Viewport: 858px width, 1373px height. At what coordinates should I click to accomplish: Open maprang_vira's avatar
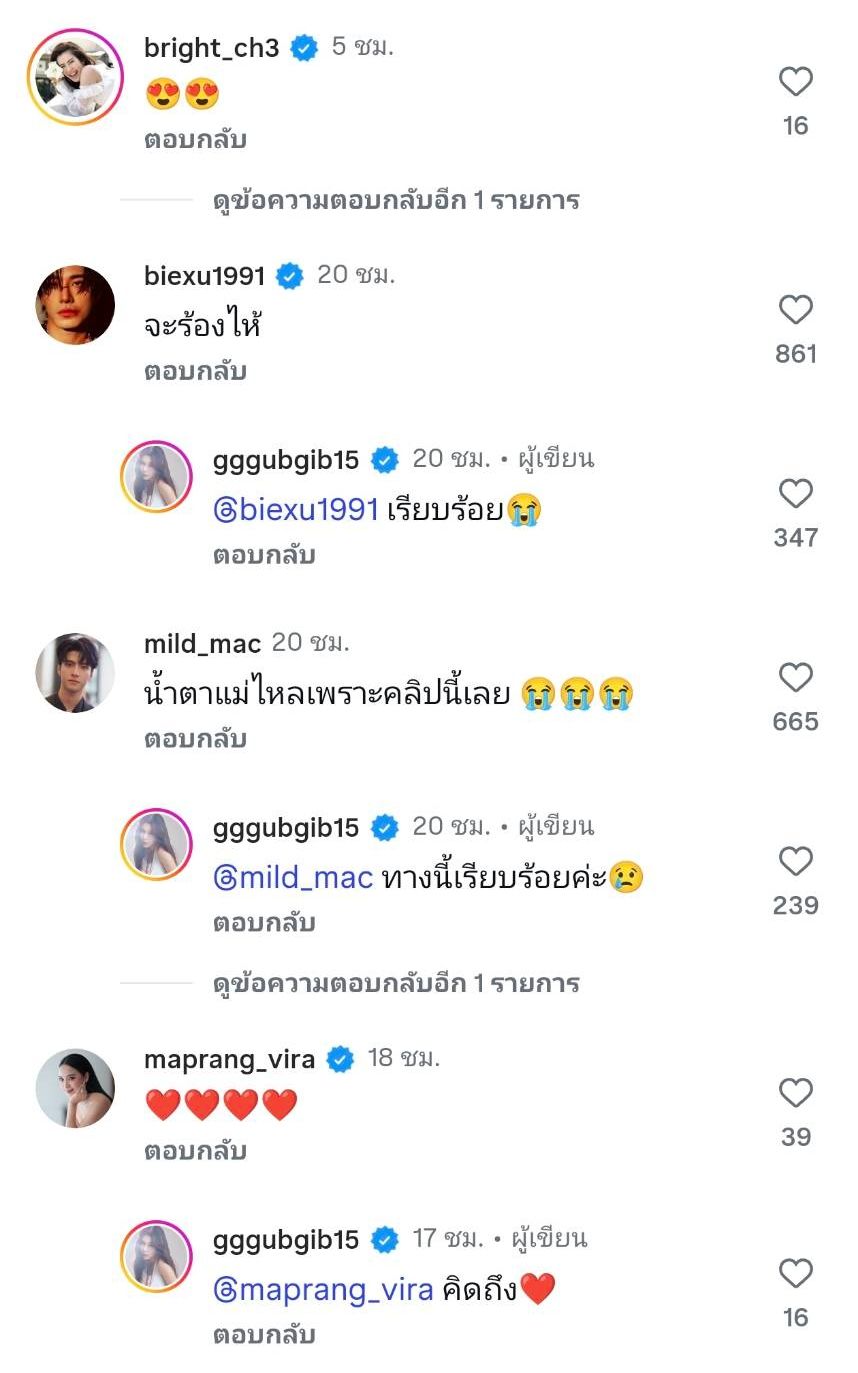pyautogui.click(x=76, y=1088)
